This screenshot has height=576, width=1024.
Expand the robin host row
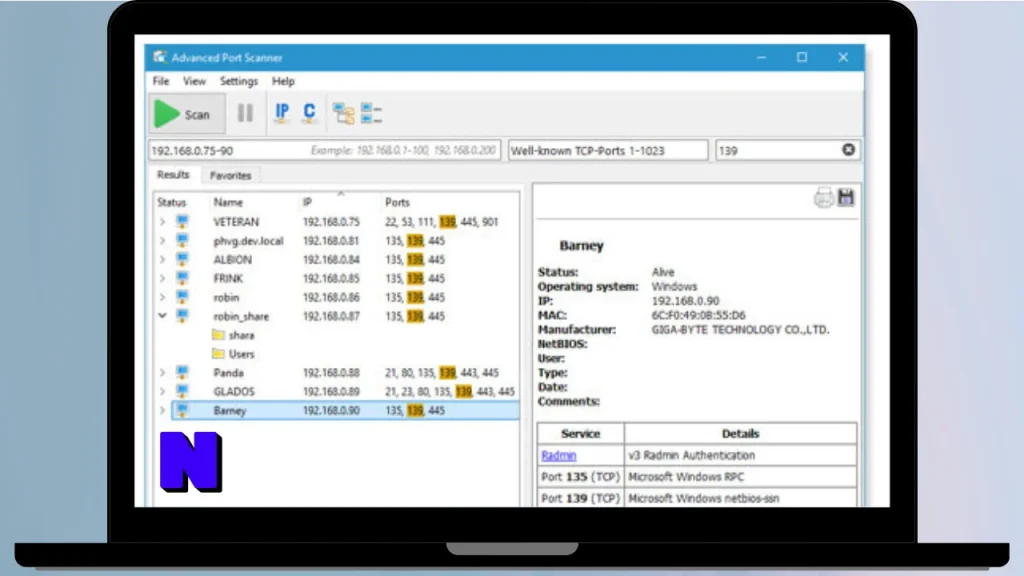click(162, 298)
